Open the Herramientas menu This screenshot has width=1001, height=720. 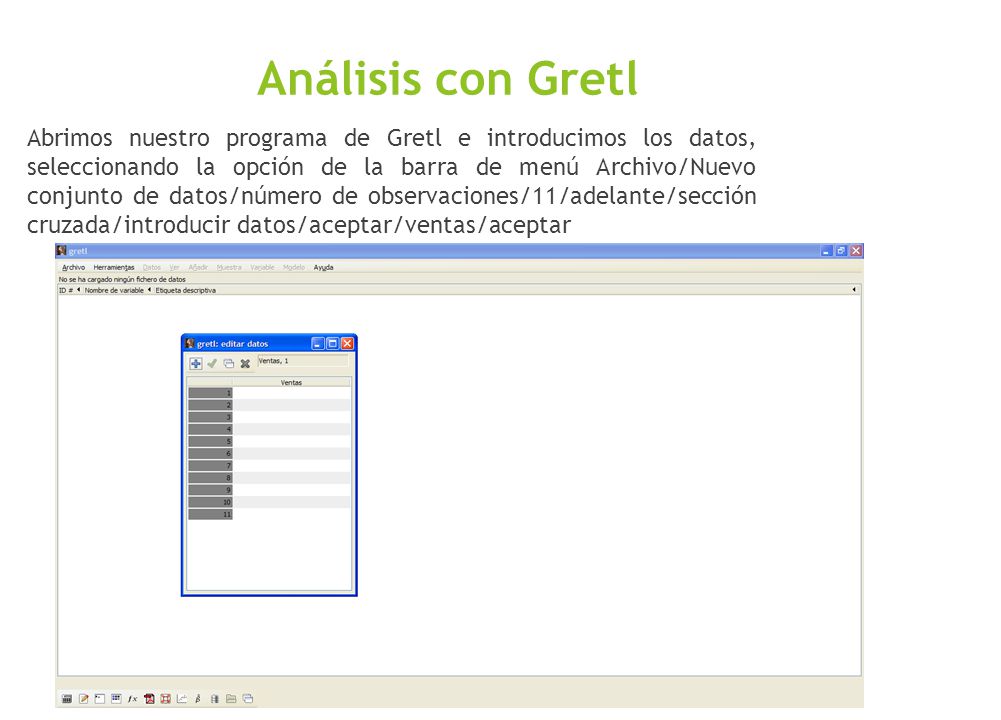point(114,267)
